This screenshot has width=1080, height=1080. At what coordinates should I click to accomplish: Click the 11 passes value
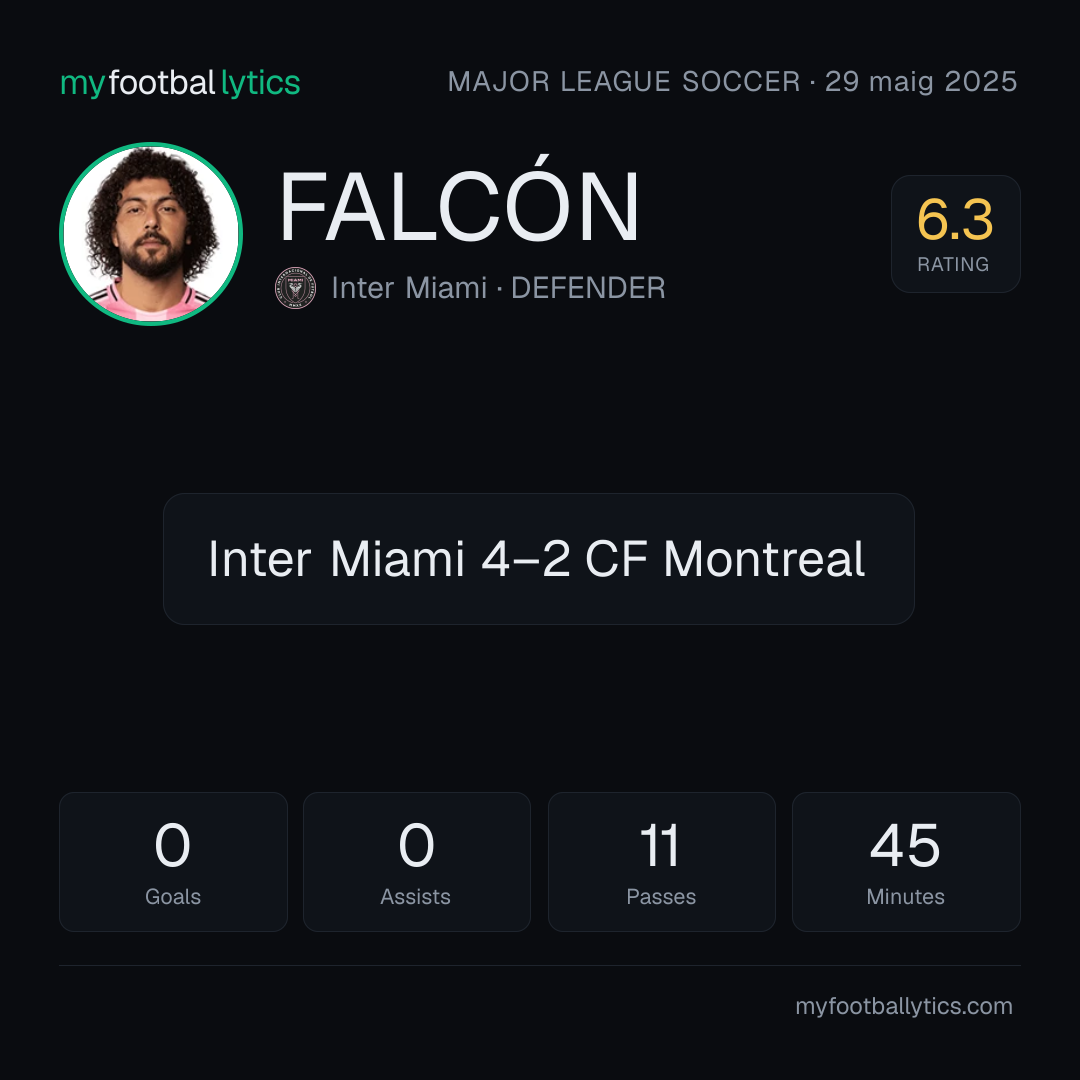tap(660, 845)
